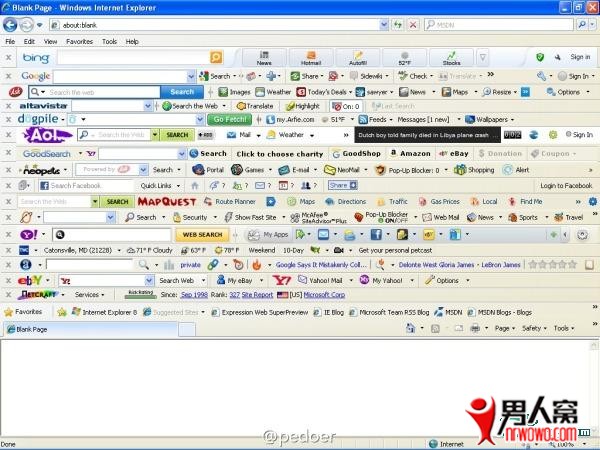600x450 pixels.
Task: Click Highlight on the AltaVista toolbar
Action: [303, 106]
